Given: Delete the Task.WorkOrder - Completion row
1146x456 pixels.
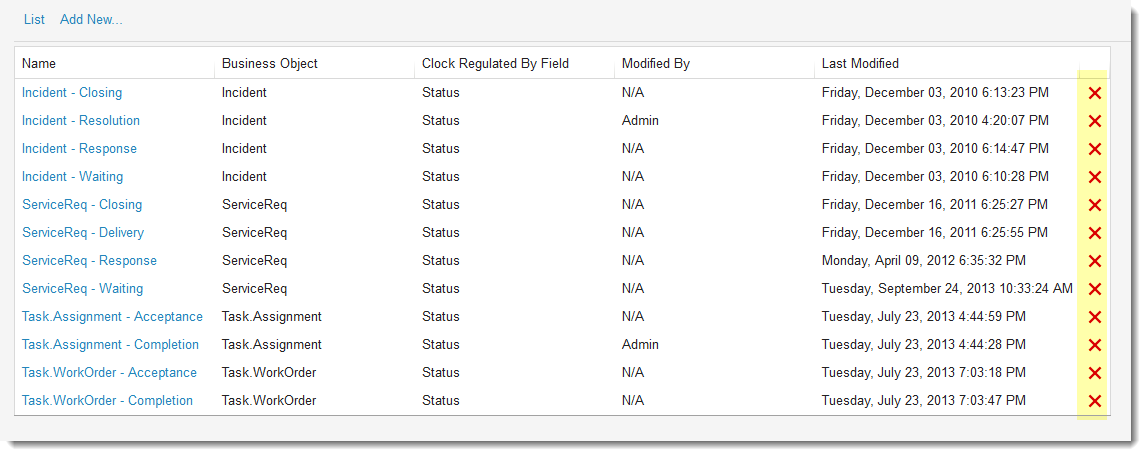Looking at the screenshot, I should (1094, 401).
